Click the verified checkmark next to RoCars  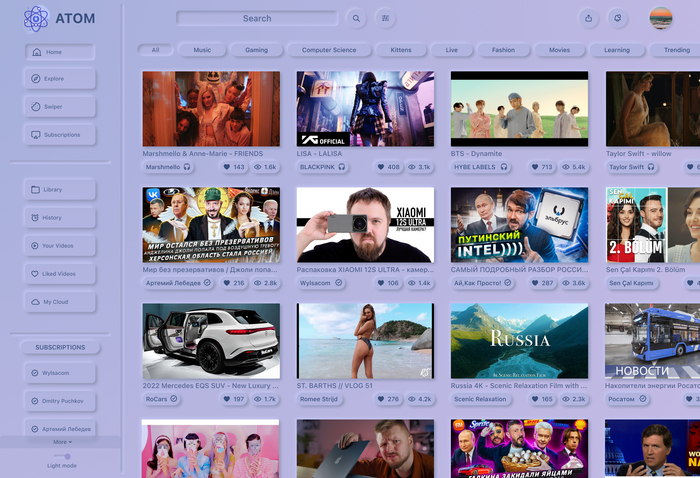[174, 399]
